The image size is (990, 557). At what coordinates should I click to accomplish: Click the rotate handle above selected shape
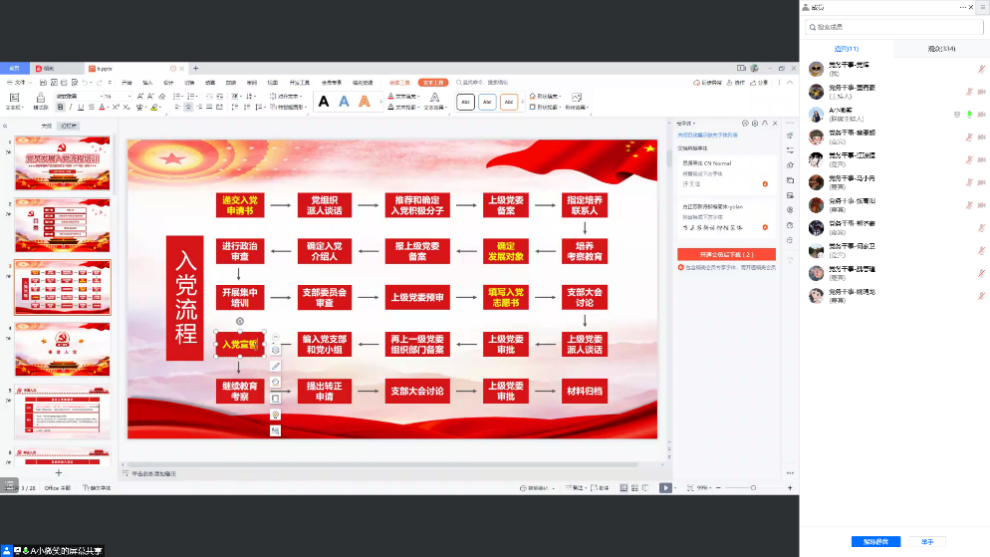pos(240,321)
